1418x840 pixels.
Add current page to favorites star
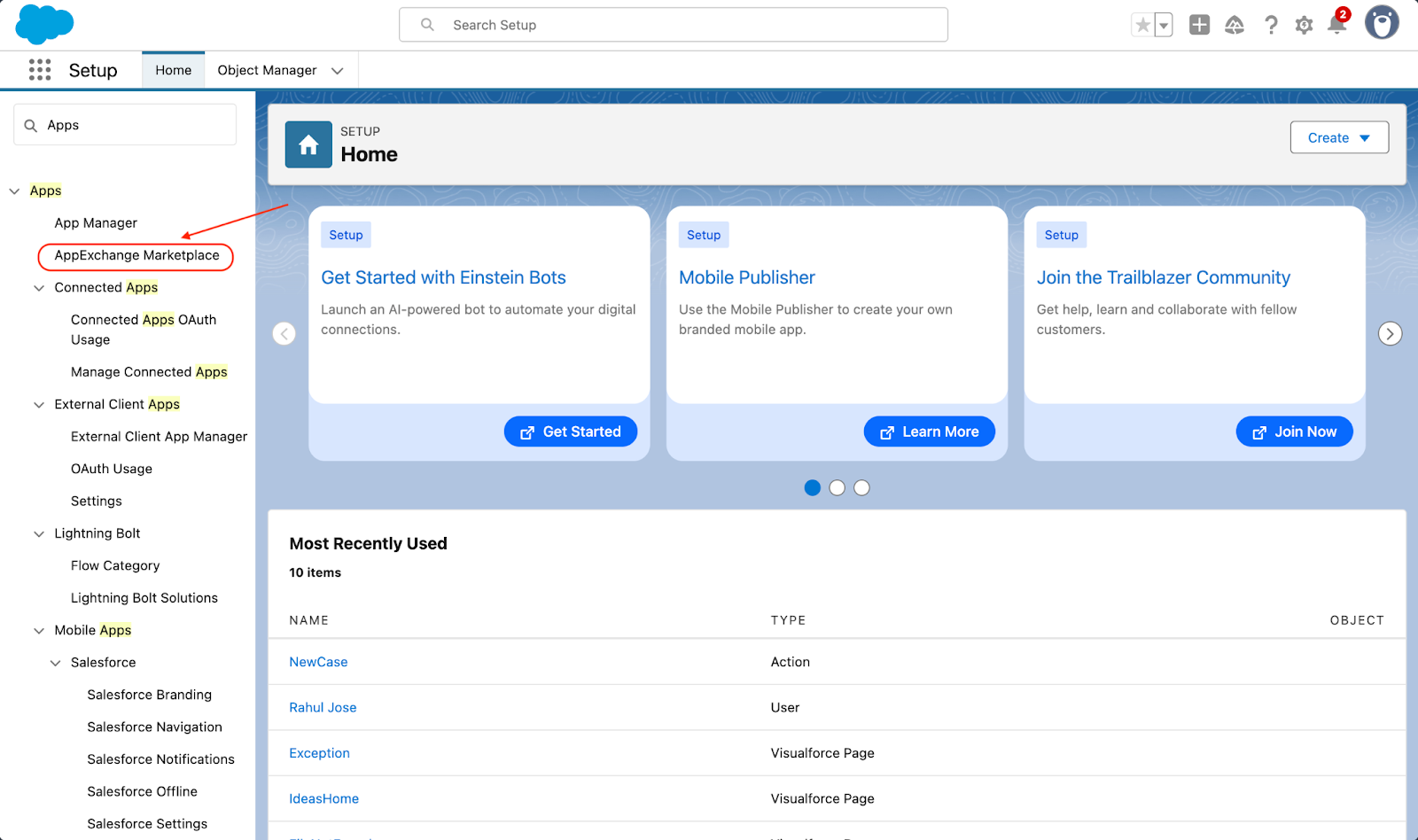(1142, 25)
